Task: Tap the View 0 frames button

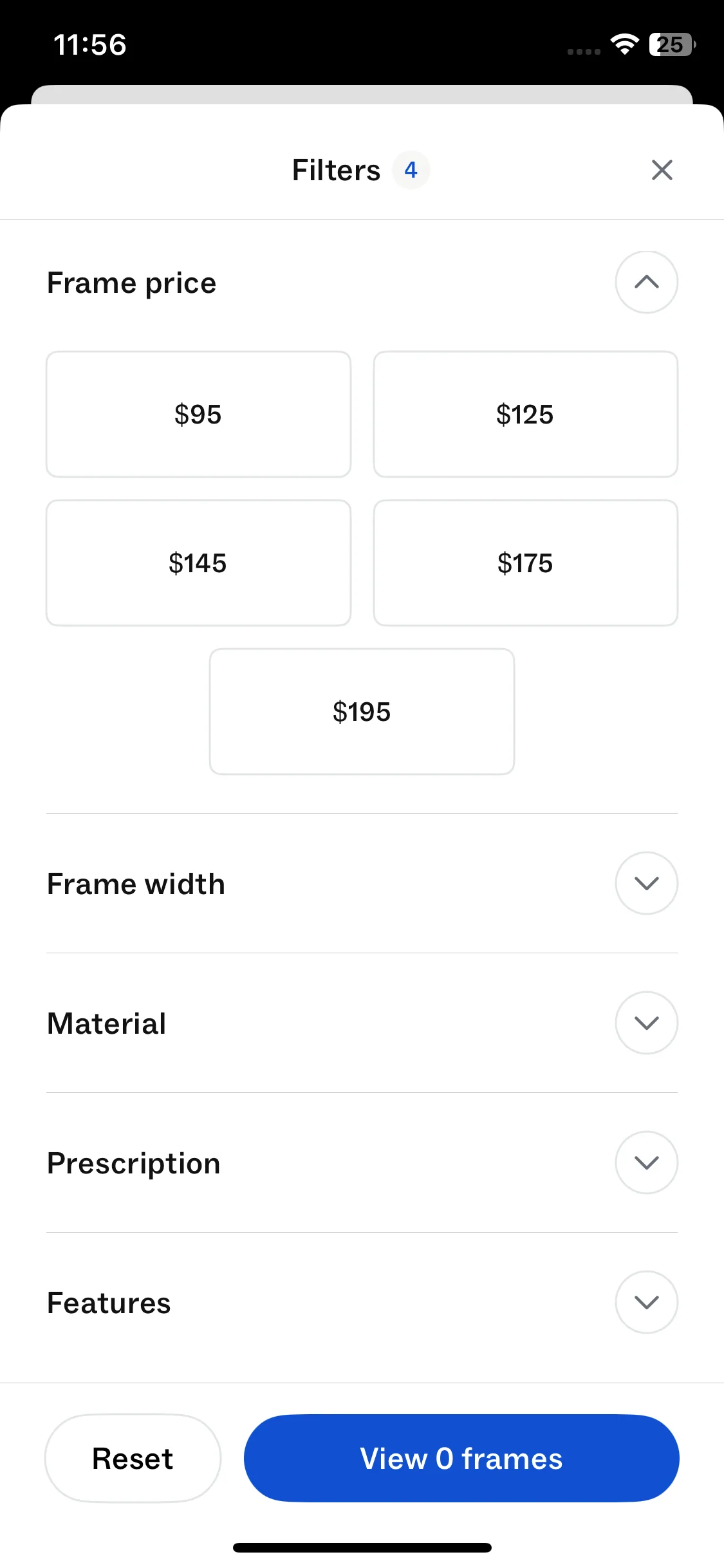Action: click(461, 1459)
